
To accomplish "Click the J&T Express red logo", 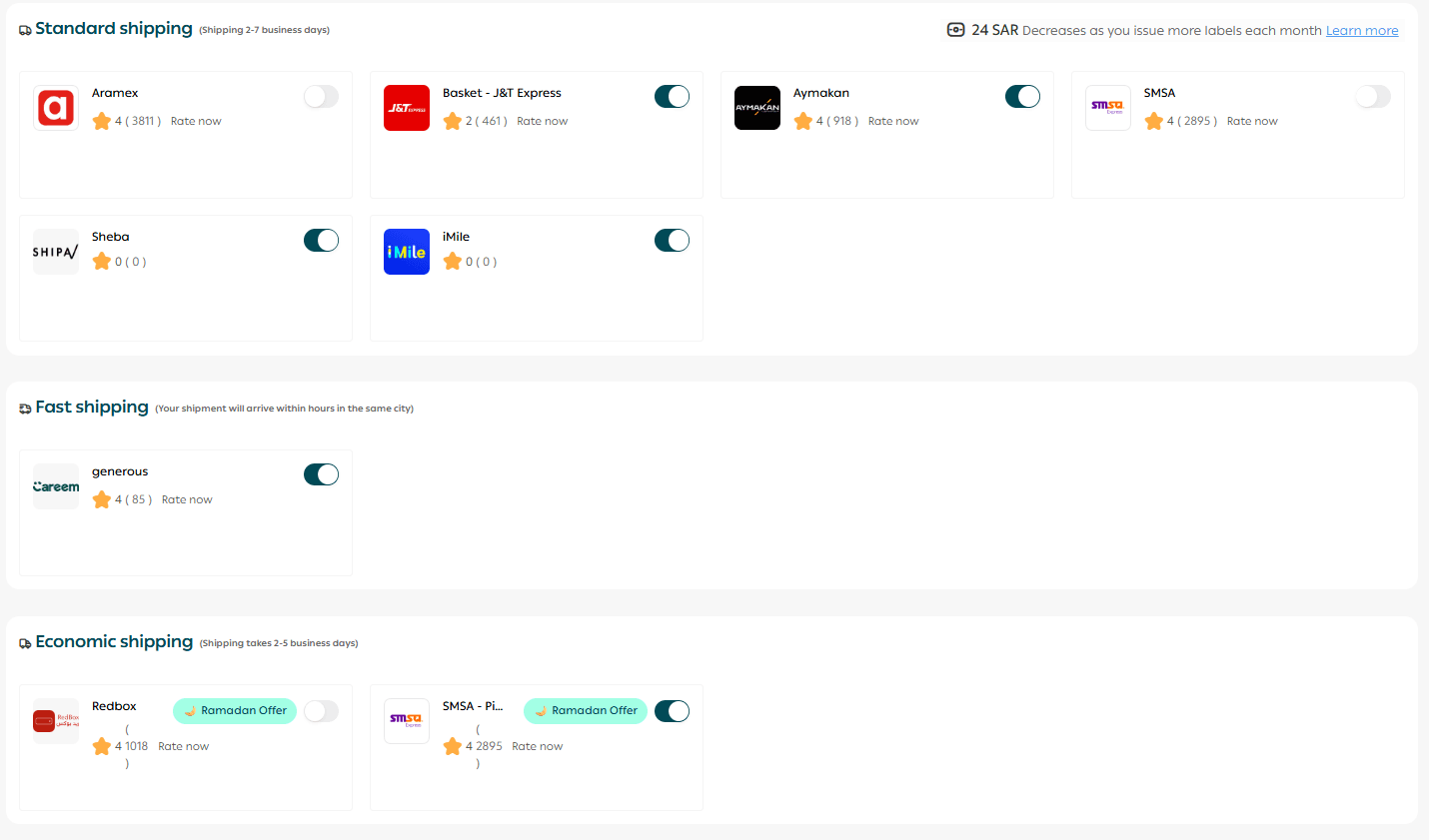I will (407, 108).
